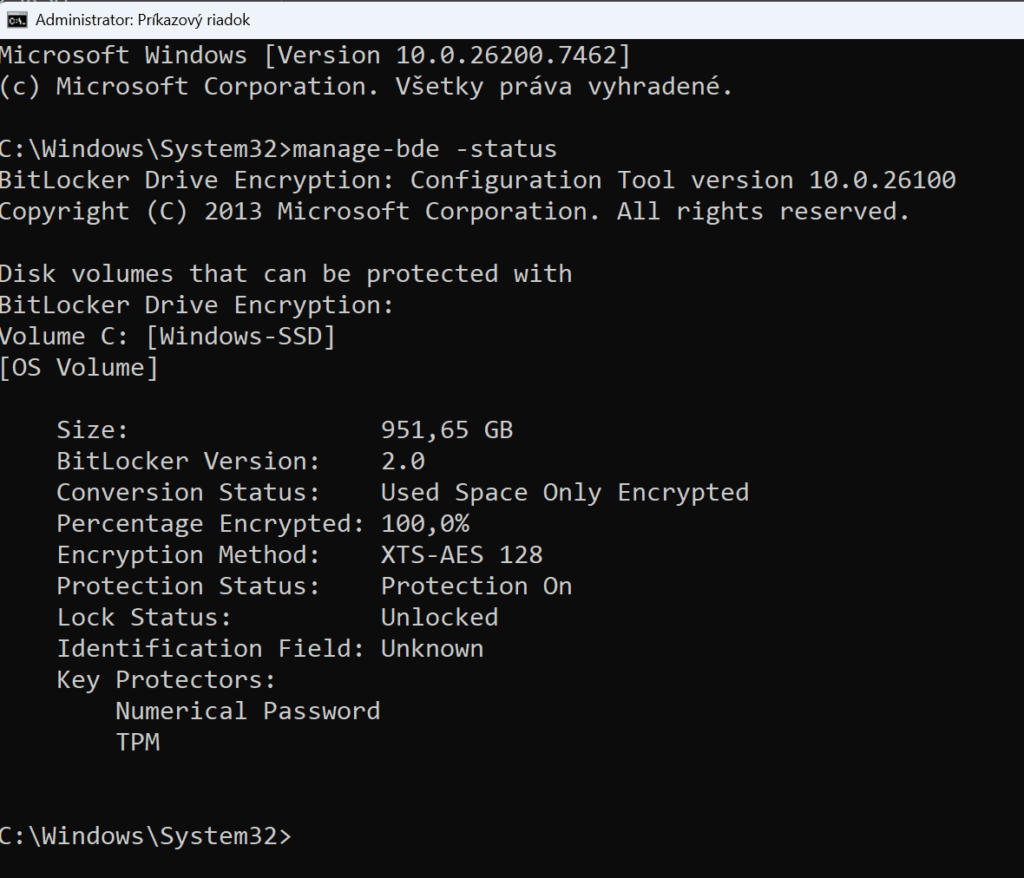Select the 'Used Space Only Encrypted' status text
The height and width of the screenshot is (878, 1024).
pos(564,492)
